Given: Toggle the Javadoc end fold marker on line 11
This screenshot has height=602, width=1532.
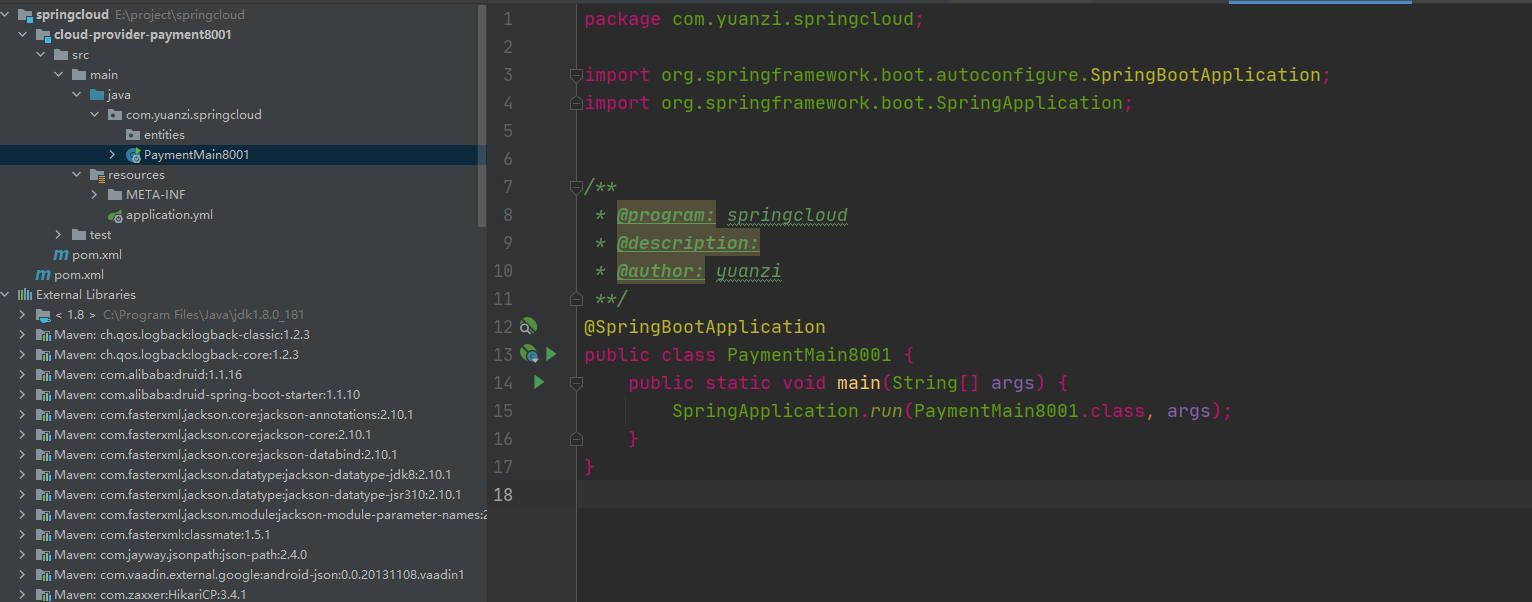Looking at the screenshot, I should [x=575, y=299].
